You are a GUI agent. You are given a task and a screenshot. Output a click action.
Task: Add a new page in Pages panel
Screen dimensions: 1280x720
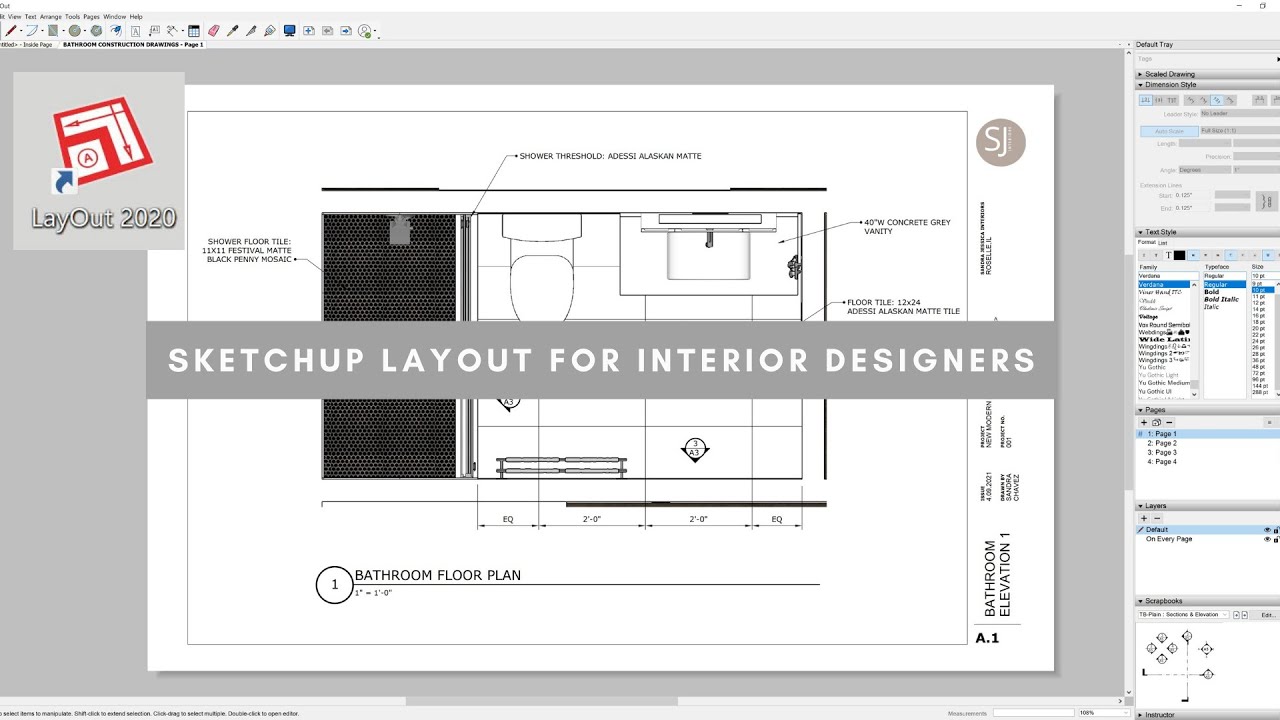[1144, 423]
